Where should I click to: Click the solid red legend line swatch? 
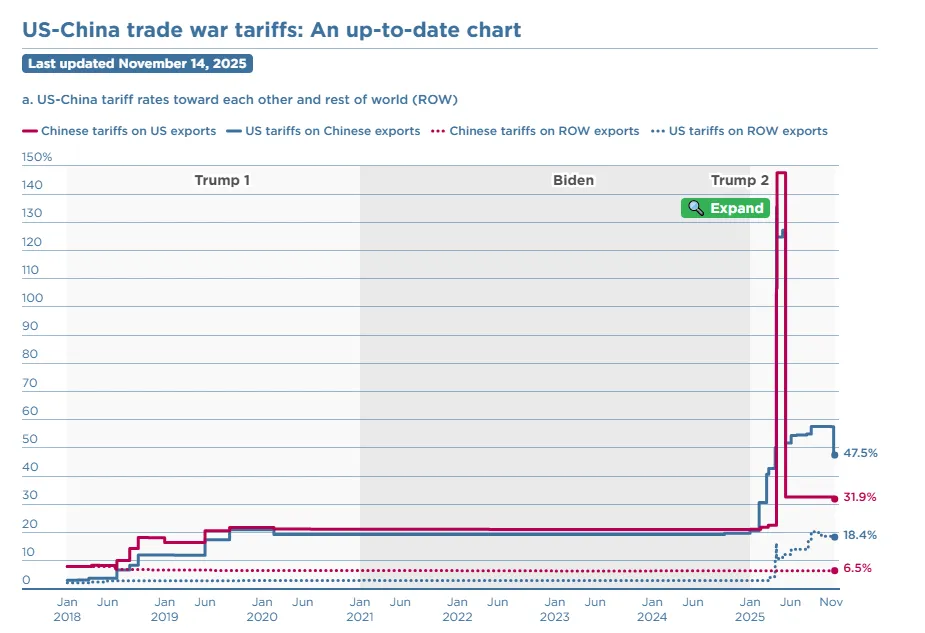(29, 131)
